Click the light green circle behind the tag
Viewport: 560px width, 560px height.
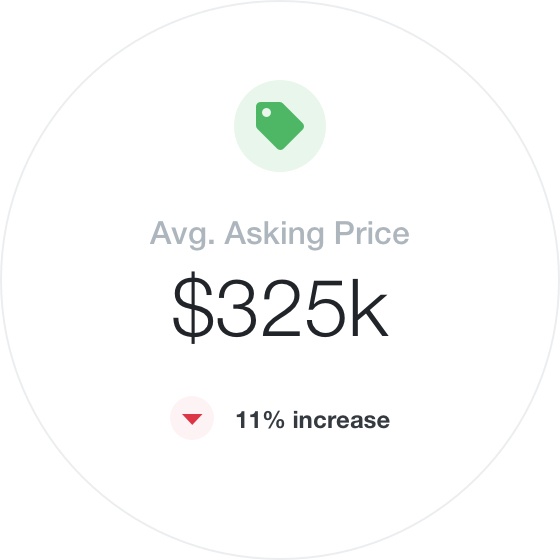point(280,126)
